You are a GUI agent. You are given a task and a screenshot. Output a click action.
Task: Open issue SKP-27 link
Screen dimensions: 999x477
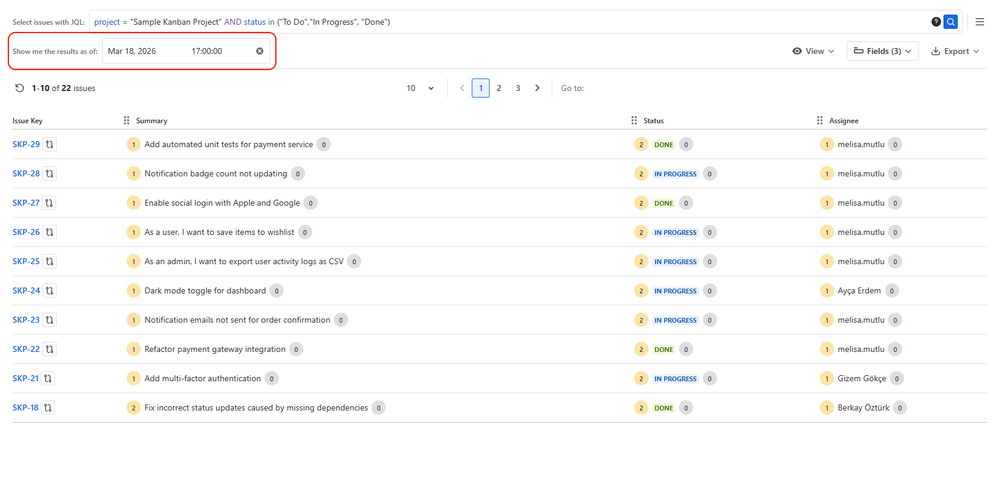tap(26, 203)
